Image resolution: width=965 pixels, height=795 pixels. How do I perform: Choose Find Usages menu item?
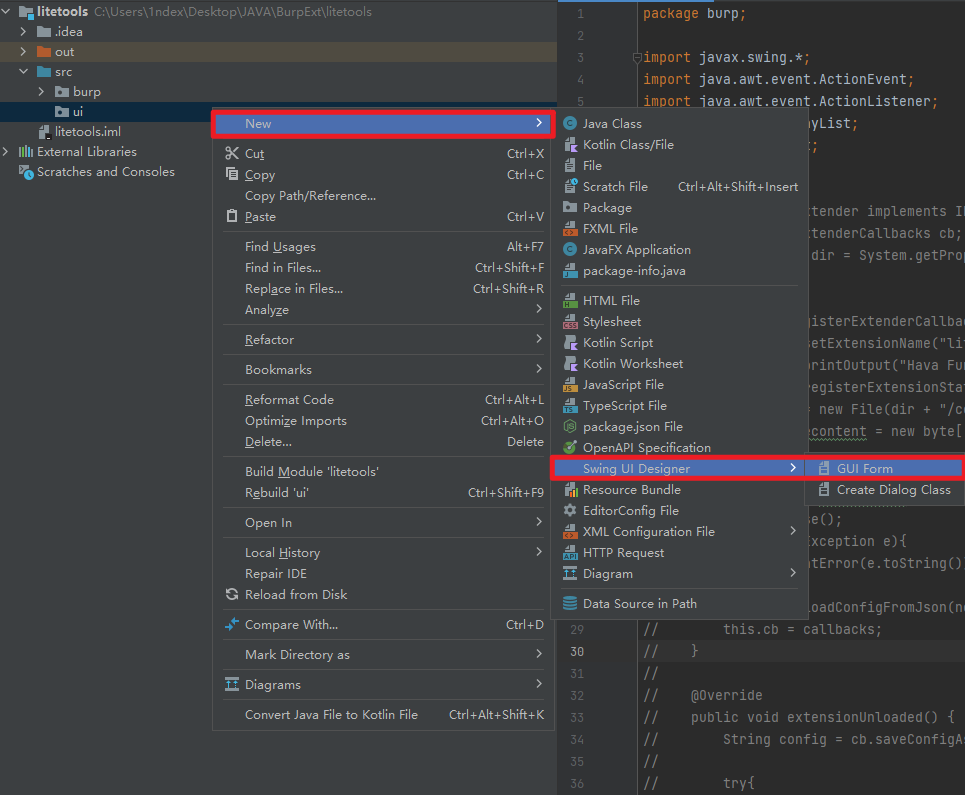[383, 247]
